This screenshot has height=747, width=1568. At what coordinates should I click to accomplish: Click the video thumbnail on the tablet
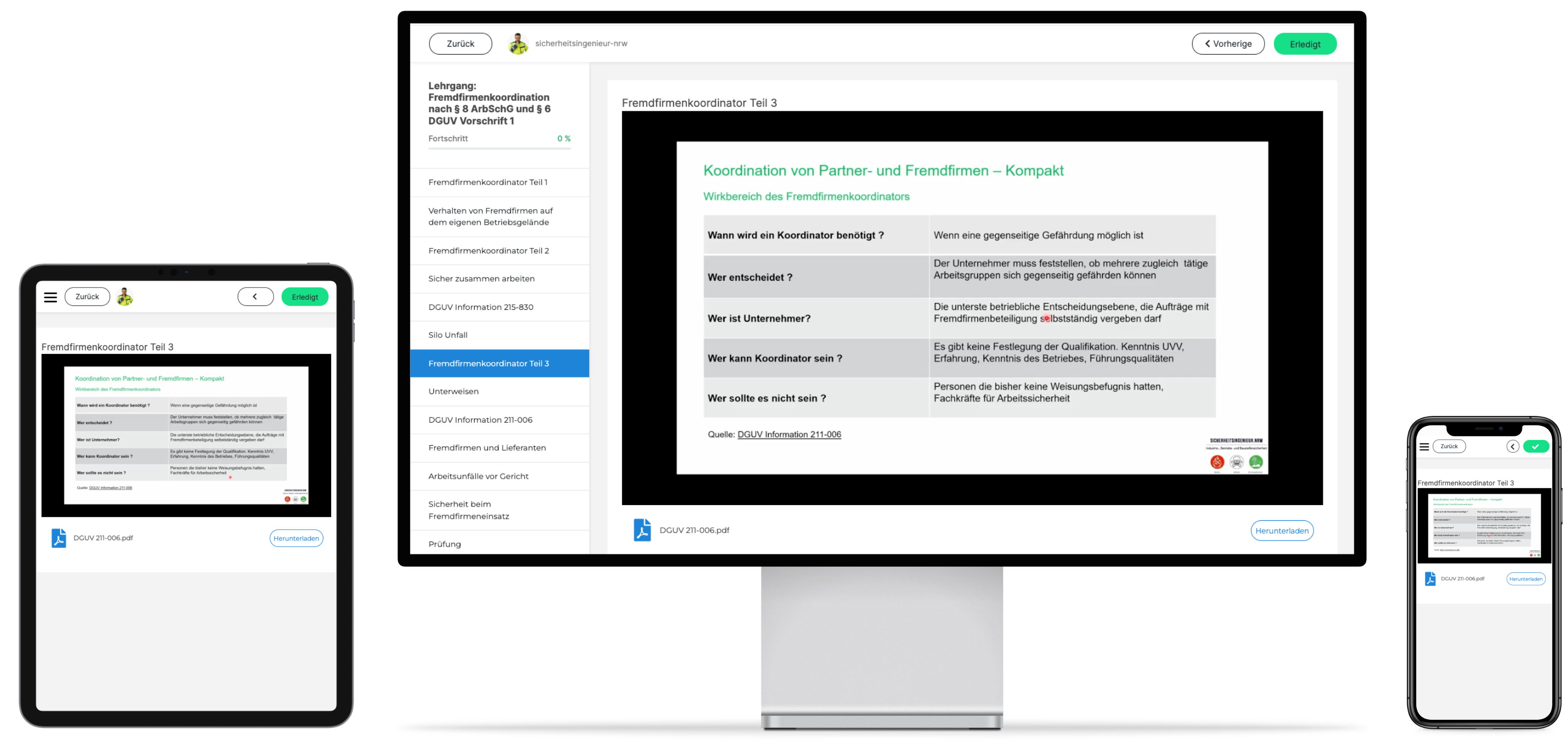pyautogui.click(x=186, y=435)
